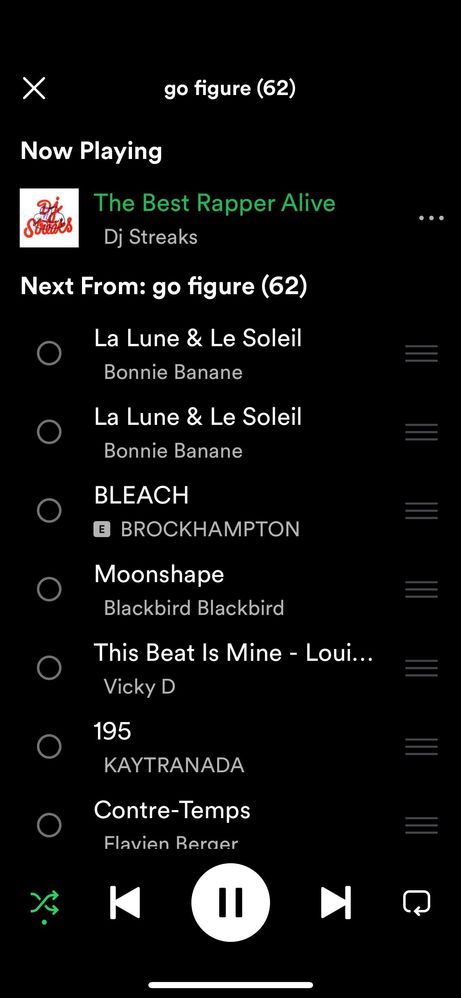Skip to the previous track
Image resolution: width=461 pixels, height=998 pixels.
(125, 903)
